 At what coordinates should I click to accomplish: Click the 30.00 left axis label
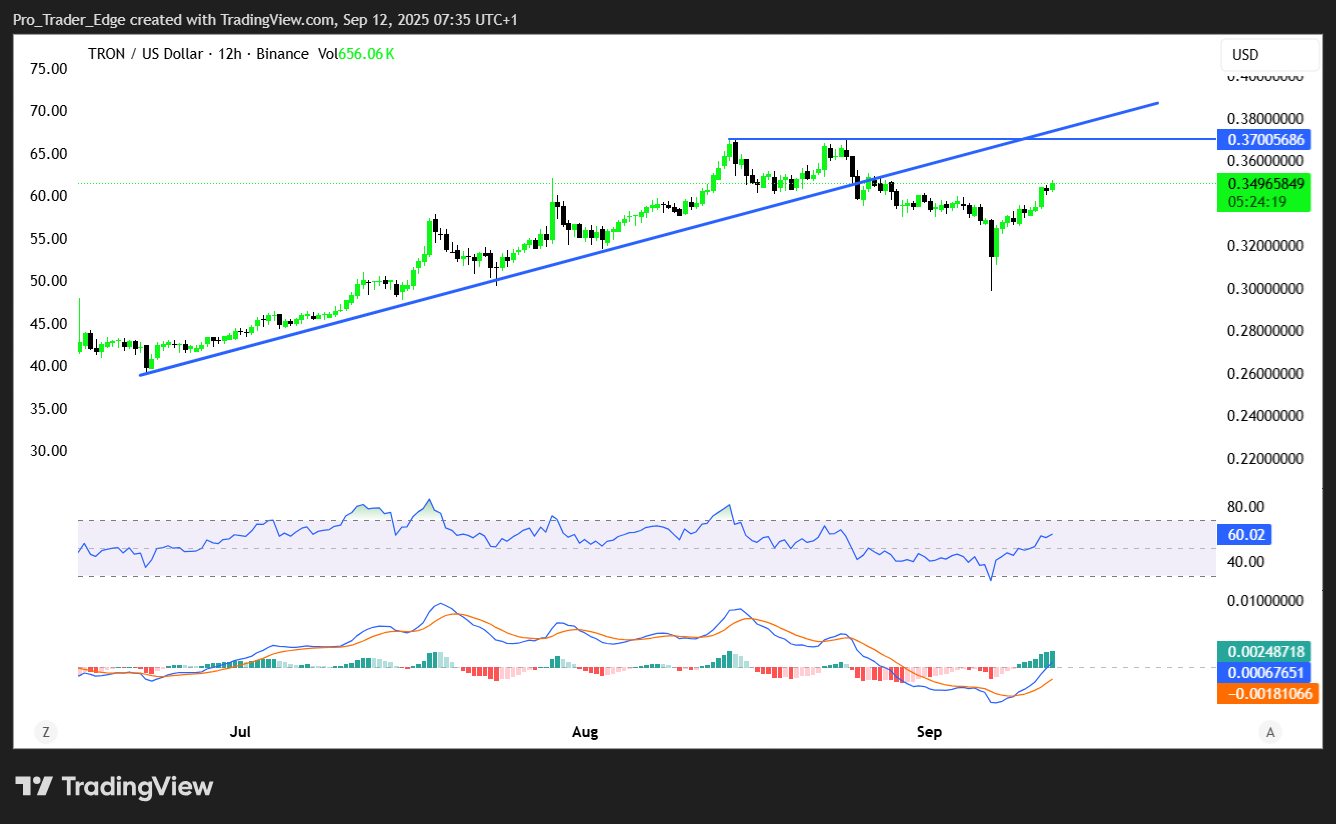tap(49, 451)
